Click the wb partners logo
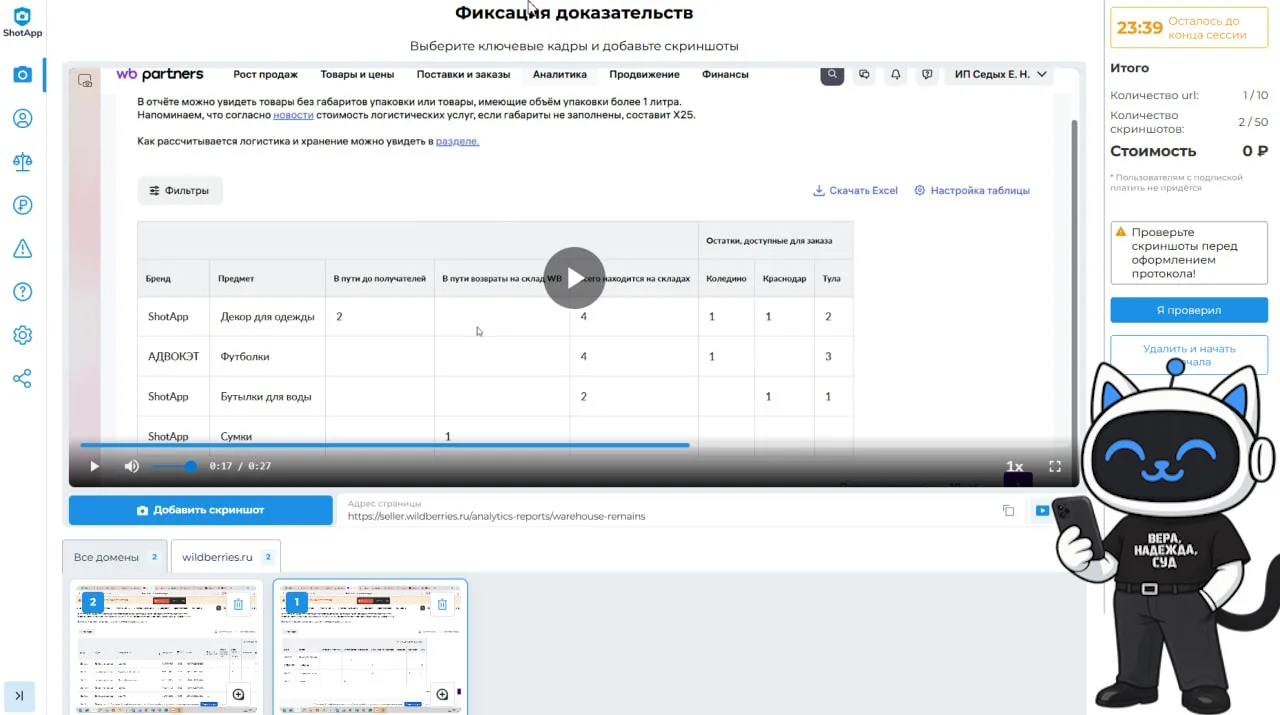The height and width of the screenshot is (715, 1280). click(160, 75)
